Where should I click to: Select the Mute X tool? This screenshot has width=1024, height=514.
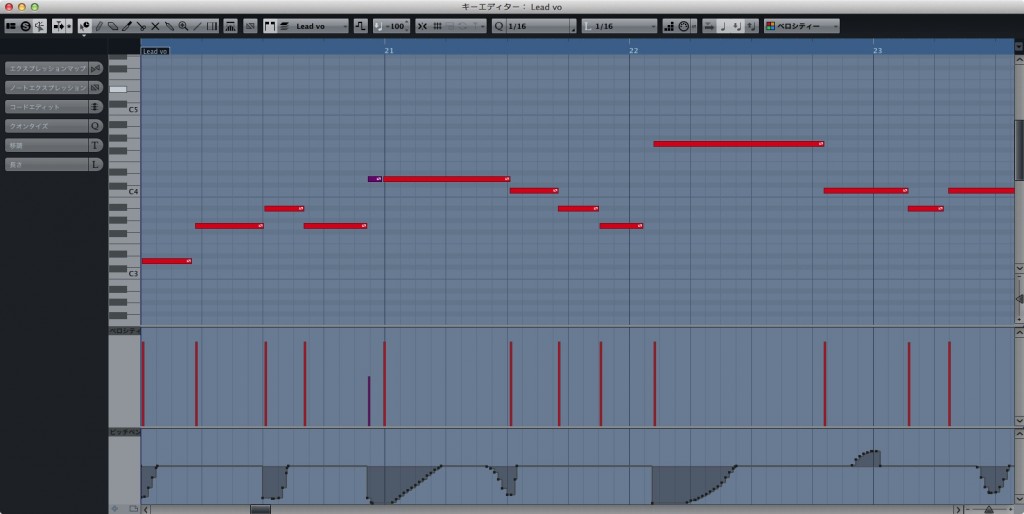155,26
